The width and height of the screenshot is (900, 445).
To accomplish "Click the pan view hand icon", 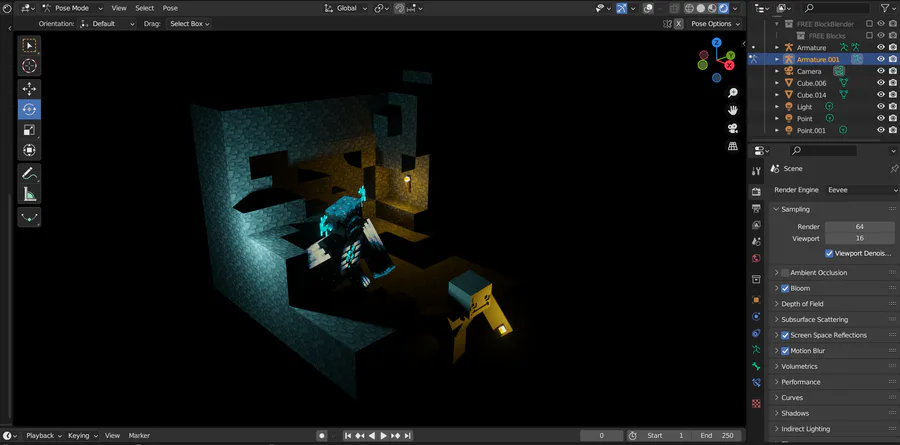I will (733, 110).
